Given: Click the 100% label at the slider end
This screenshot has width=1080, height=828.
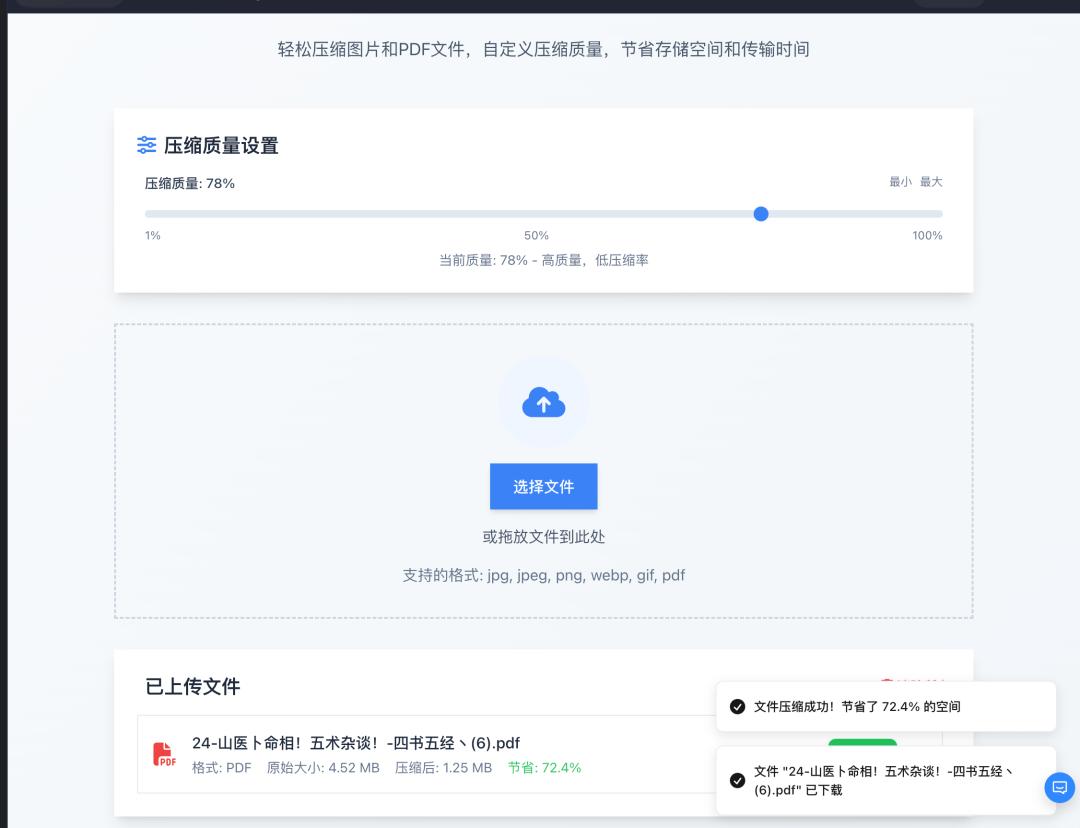Looking at the screenshot, I should (x=927, y=235).
